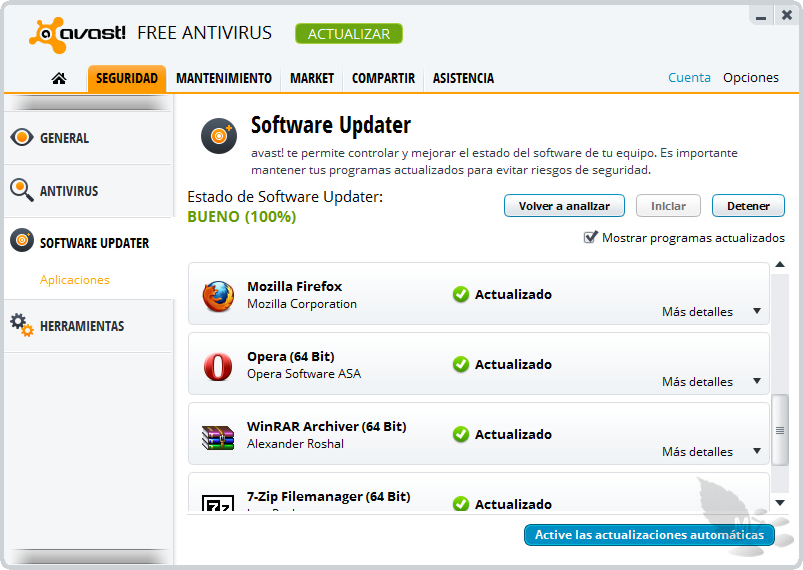This screenshot has height=570, width=803.
Task: Click the 7-Zip Filemanager icon
Action: click(218, 503)
